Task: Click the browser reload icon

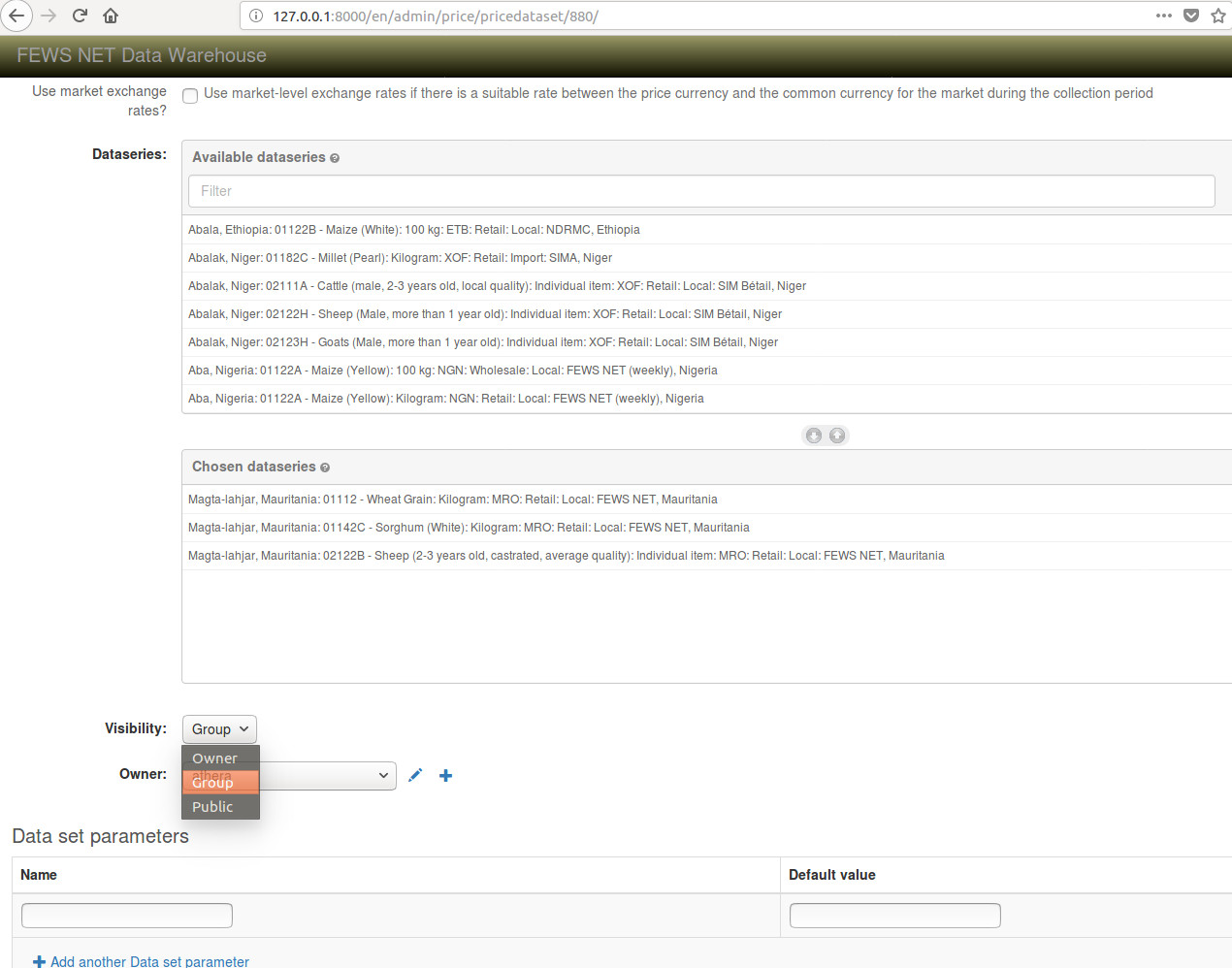Action: point(79,16)
